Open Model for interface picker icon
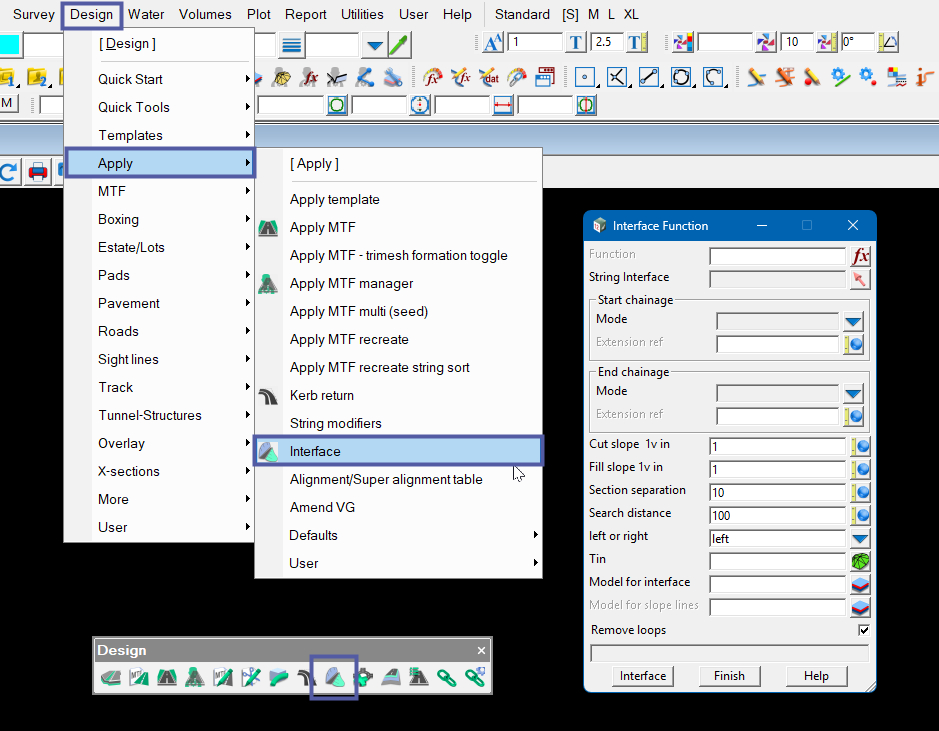Screen dimensions: 939x731 click(x=860, y=584)
